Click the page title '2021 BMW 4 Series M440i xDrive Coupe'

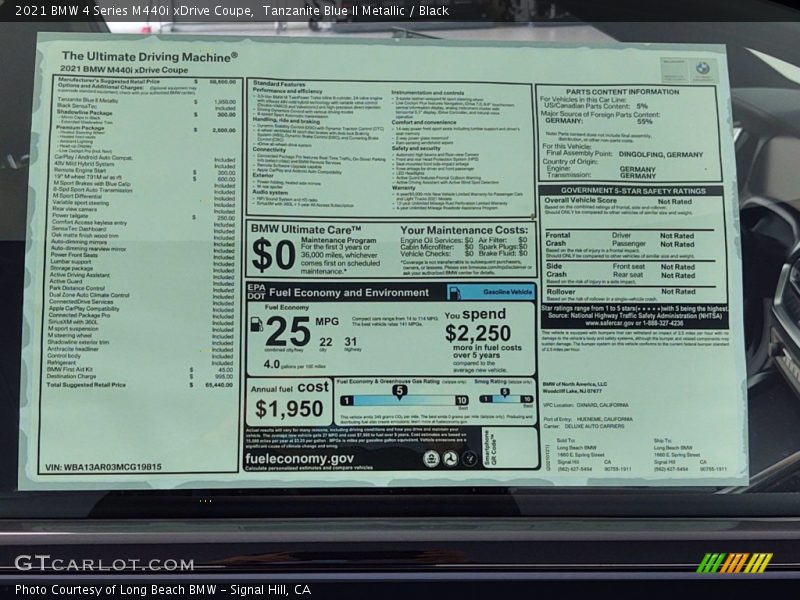[134, 11]
